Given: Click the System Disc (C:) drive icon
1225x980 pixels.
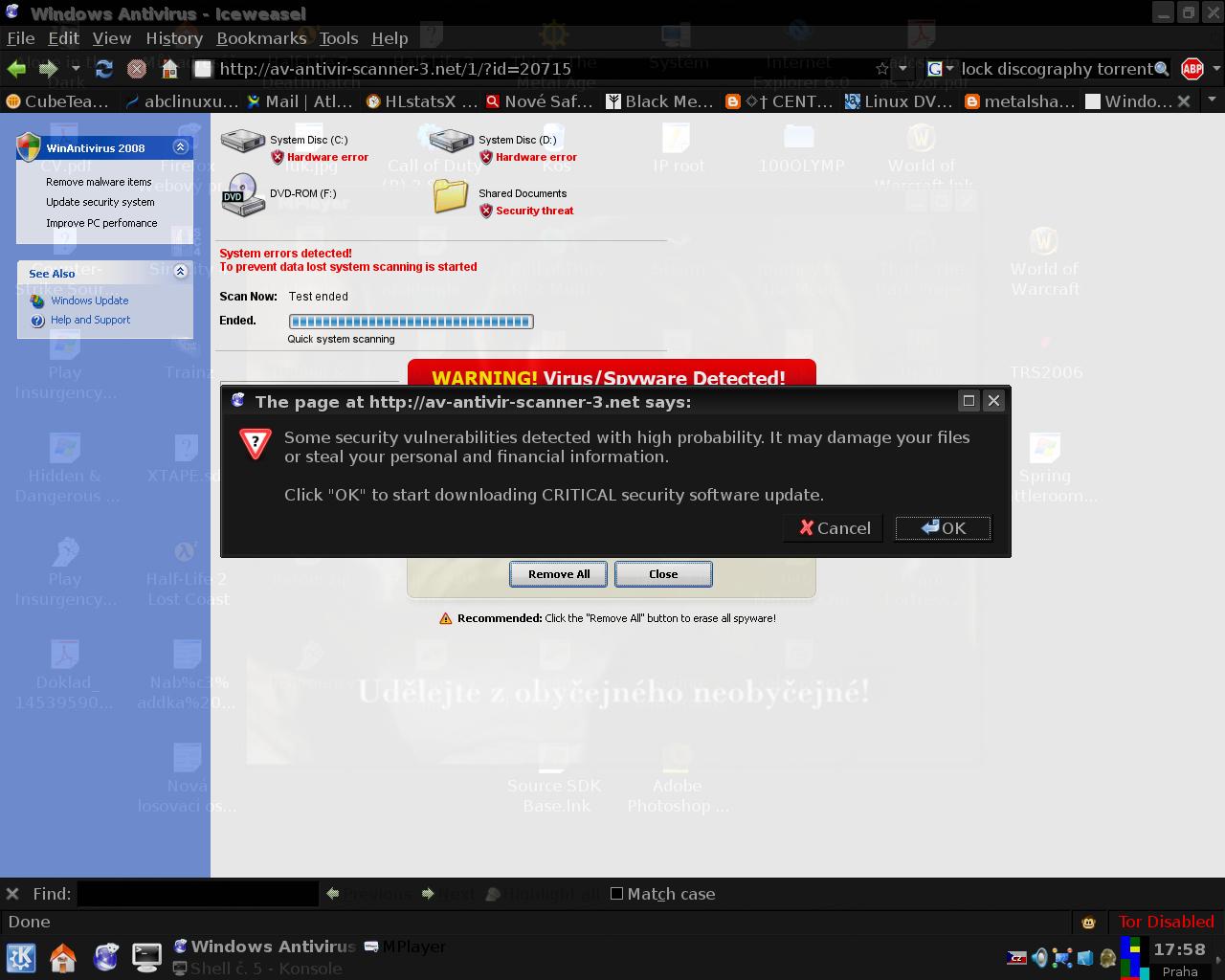Looking at the screenshot, I should pos(242,141).
